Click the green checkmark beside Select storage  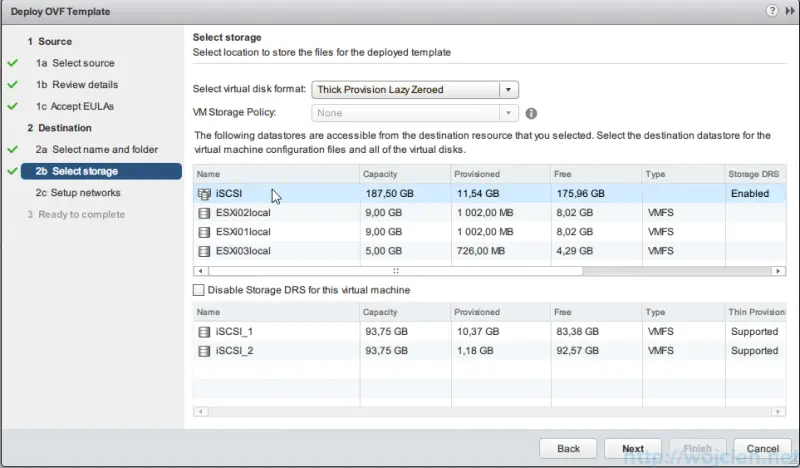13,171
